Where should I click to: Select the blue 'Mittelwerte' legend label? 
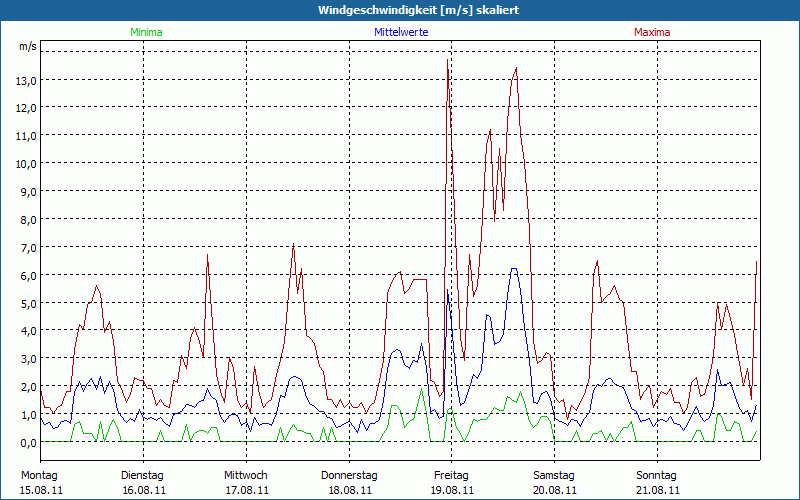coord(401,32)
